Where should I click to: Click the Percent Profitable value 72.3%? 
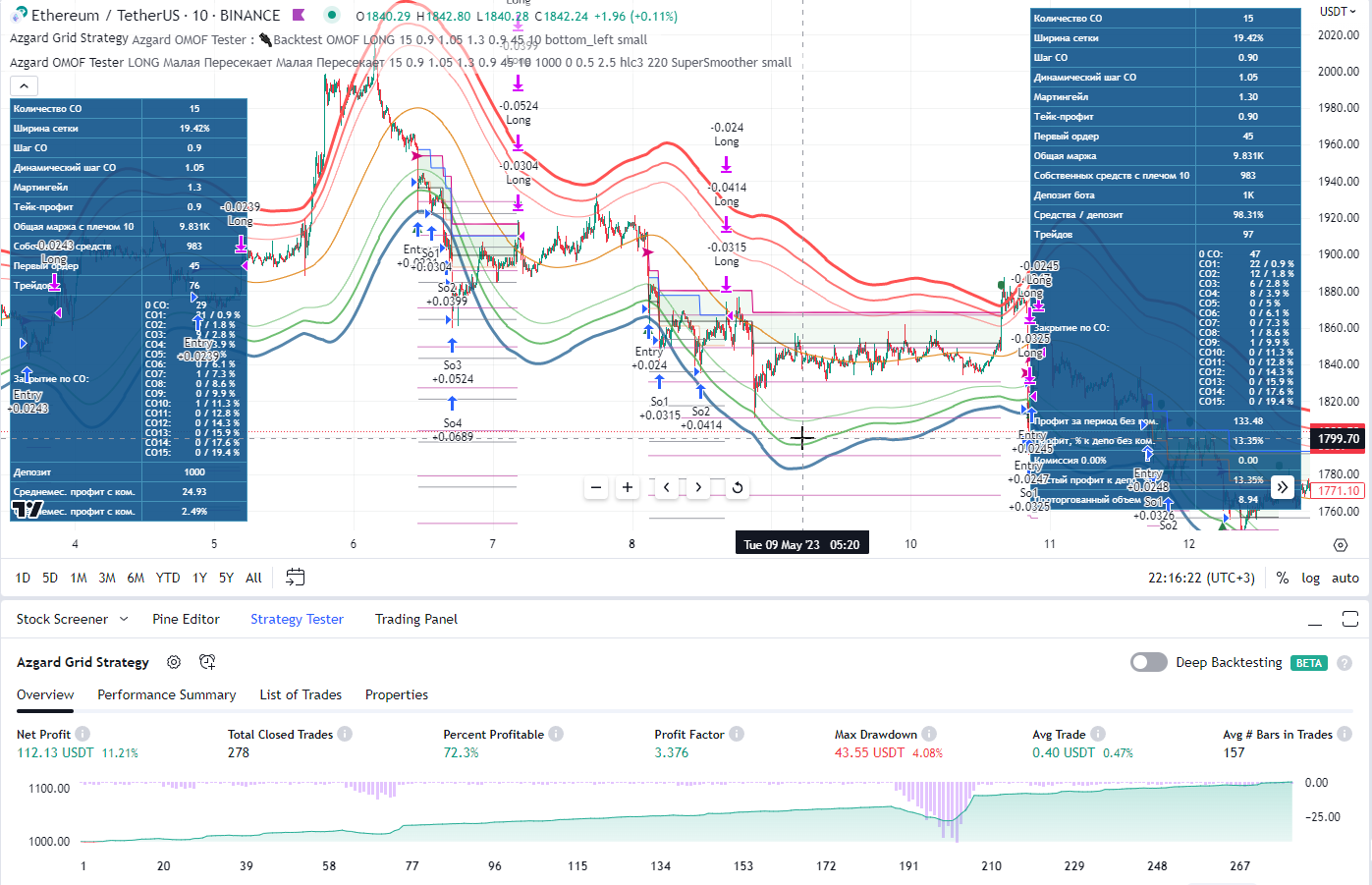tap(461, 752)
